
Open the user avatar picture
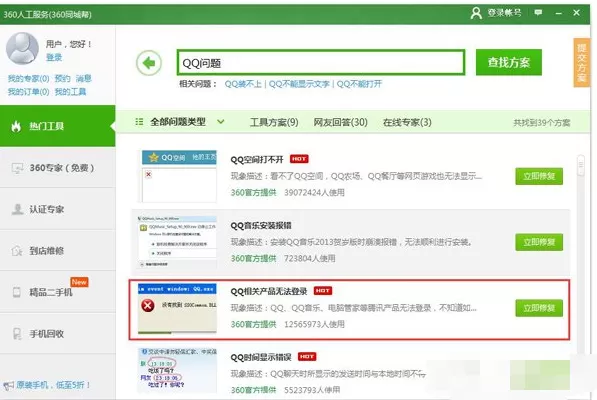click(x=22, y=48)
